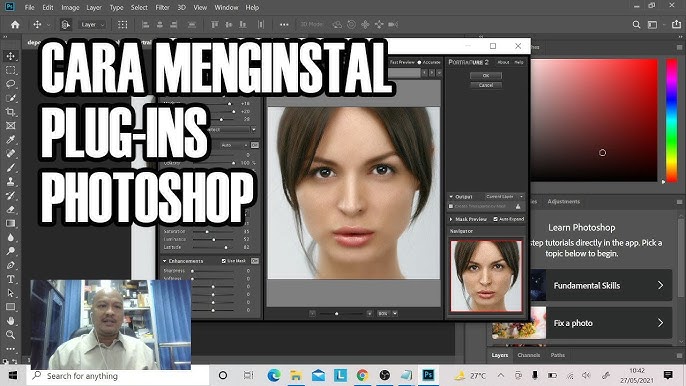Open the Current Layer output dropdown
686x386 pixels.
click(x=504, y=197)
